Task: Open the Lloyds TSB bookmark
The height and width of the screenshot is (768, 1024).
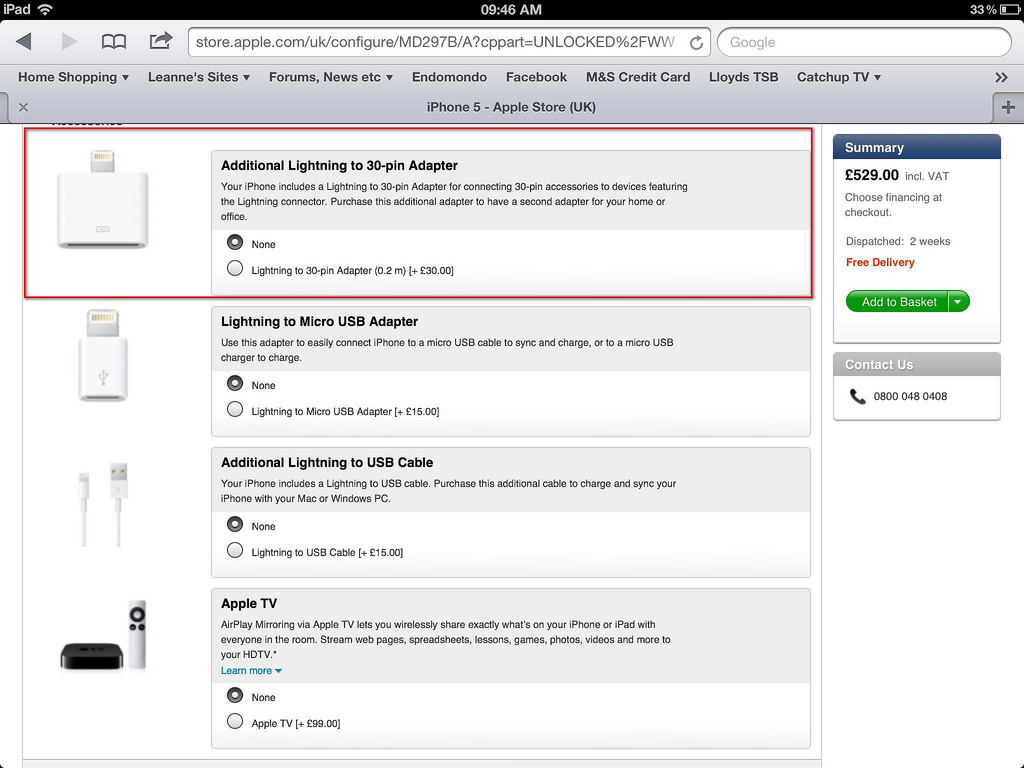Action: click(x=744, y=77)
